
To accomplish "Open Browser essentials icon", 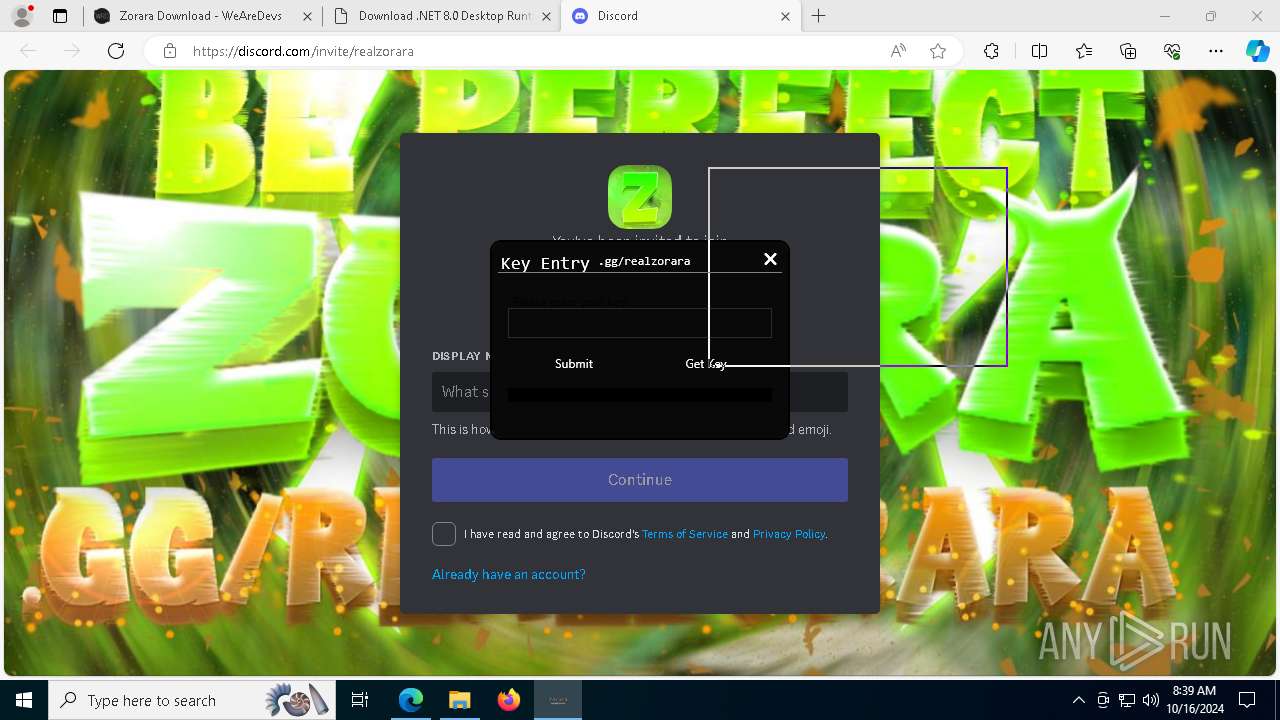I will coord(1172,51).
